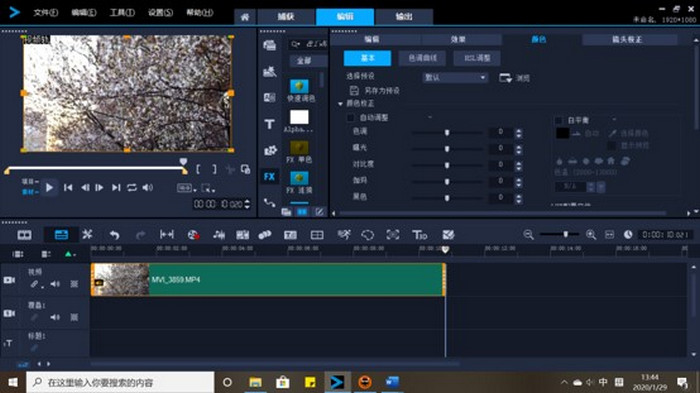
Task: Open the Path motion library icon
Action: coord(270,202)
